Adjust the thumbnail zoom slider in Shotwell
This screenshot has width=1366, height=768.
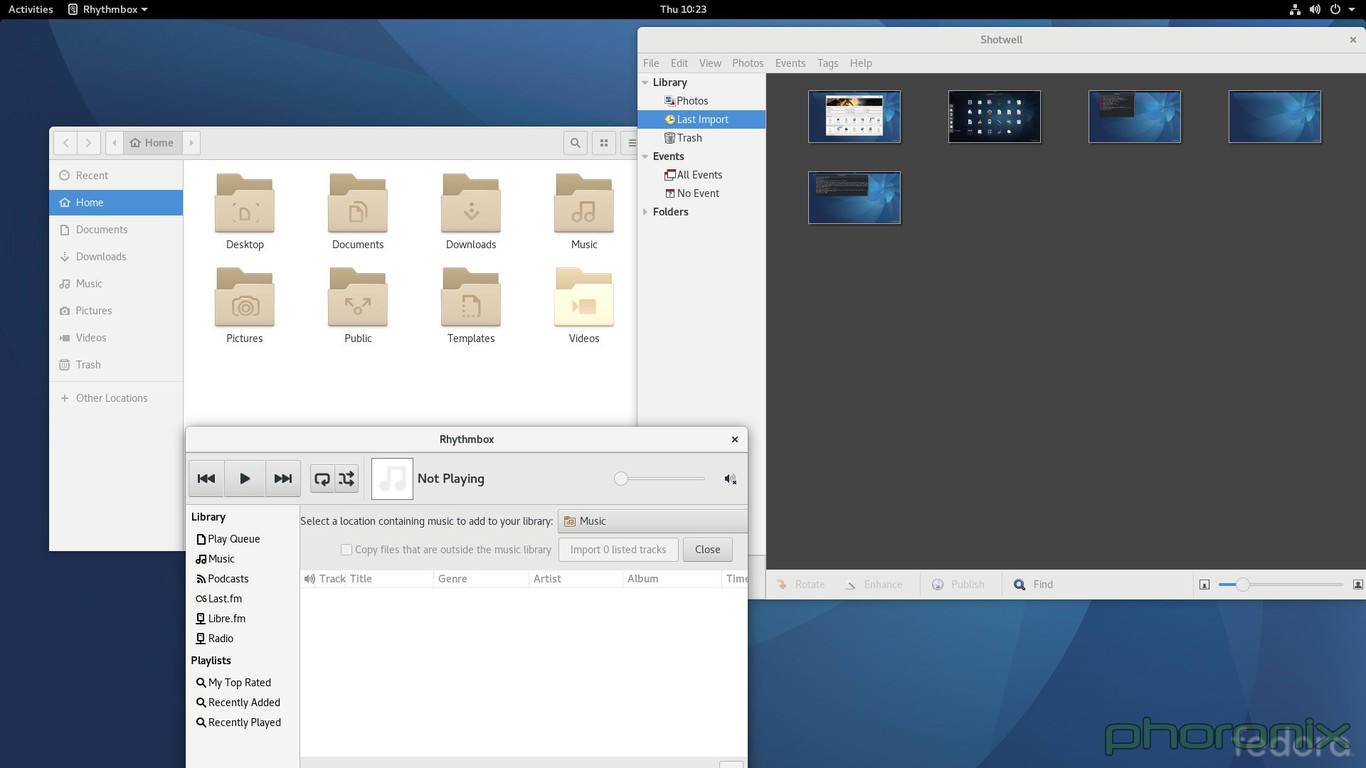(x=1243, y=584)
